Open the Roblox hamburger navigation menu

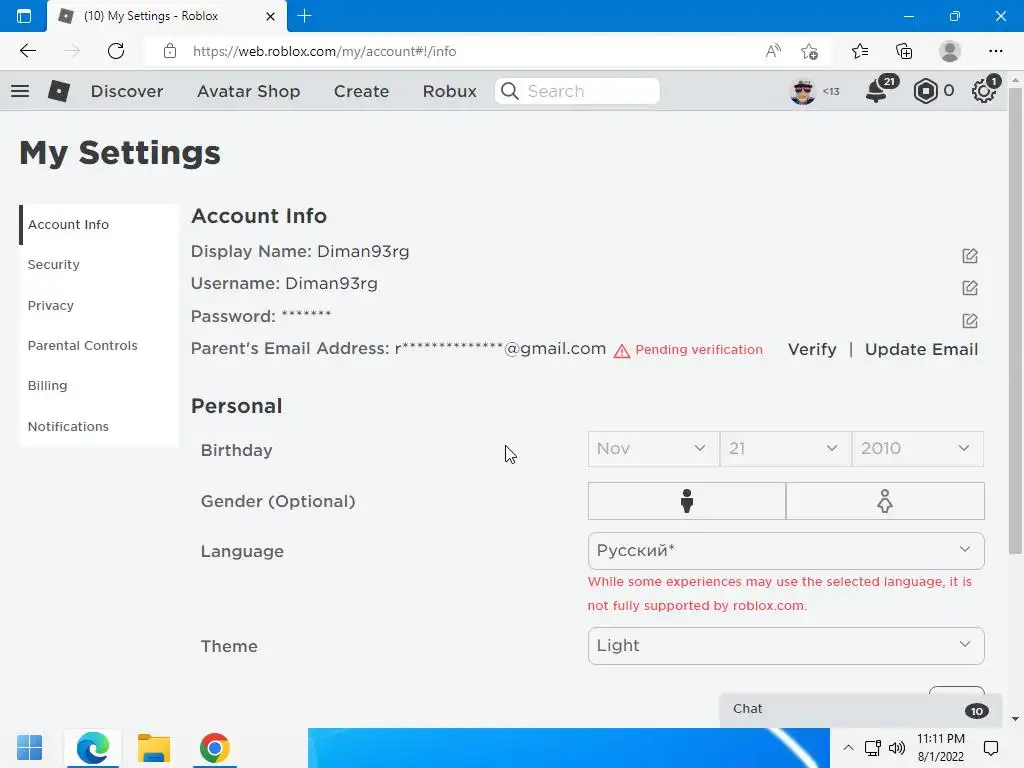(x=20, y=91)
